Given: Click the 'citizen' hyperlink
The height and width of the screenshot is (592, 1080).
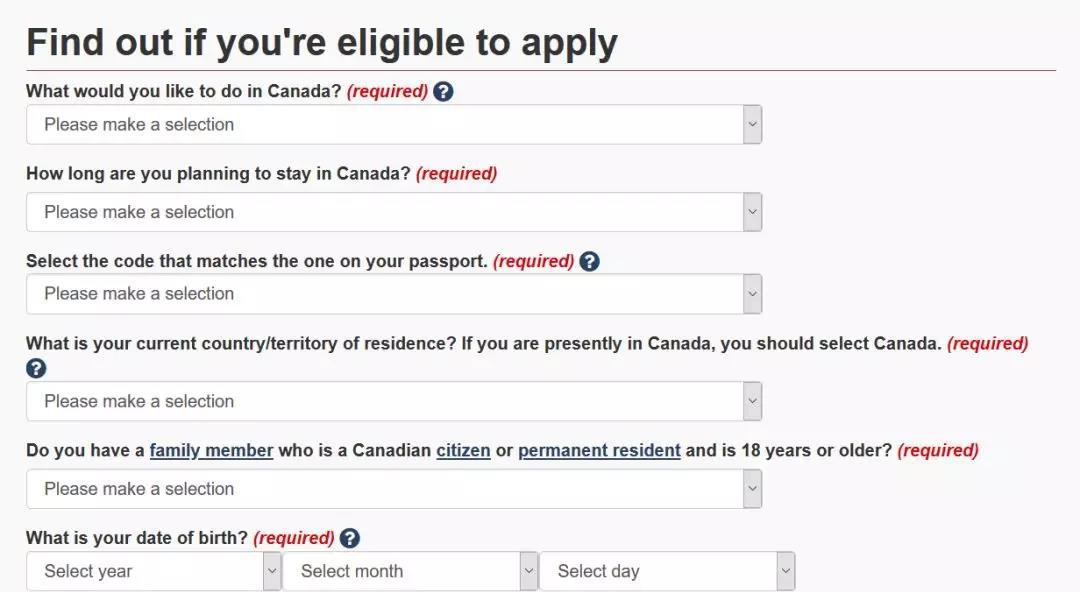Looking at the screenshot, I should 463,450.
